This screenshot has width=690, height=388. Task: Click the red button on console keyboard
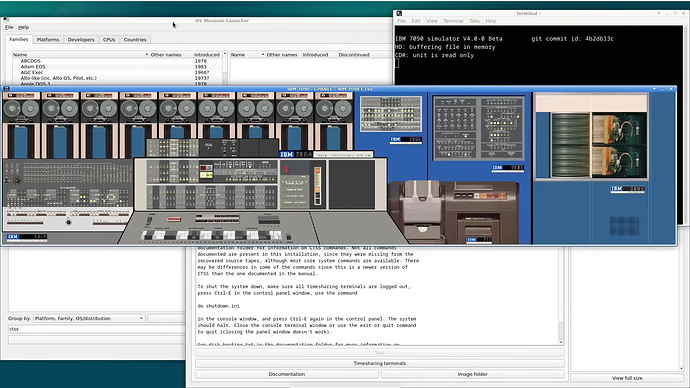174,219
